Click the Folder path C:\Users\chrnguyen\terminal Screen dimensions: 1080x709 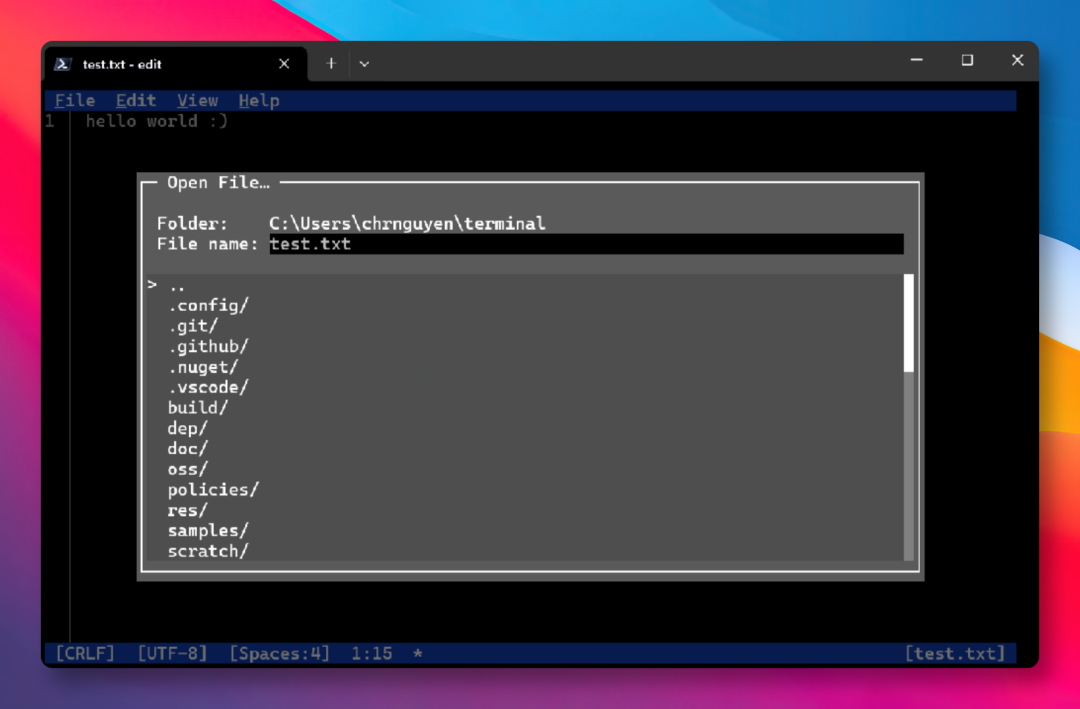click(x=407, y=224)
